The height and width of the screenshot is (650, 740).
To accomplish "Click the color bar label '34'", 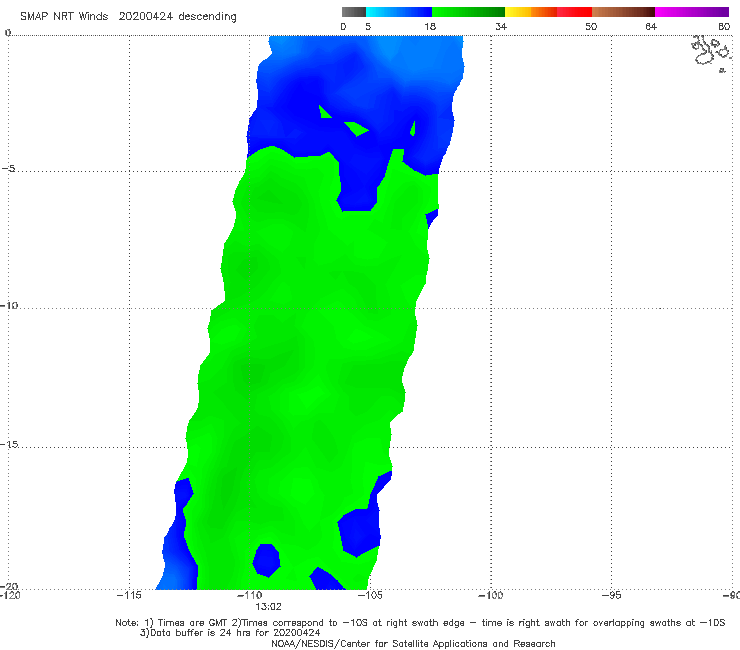I will (x=501, y=26).
